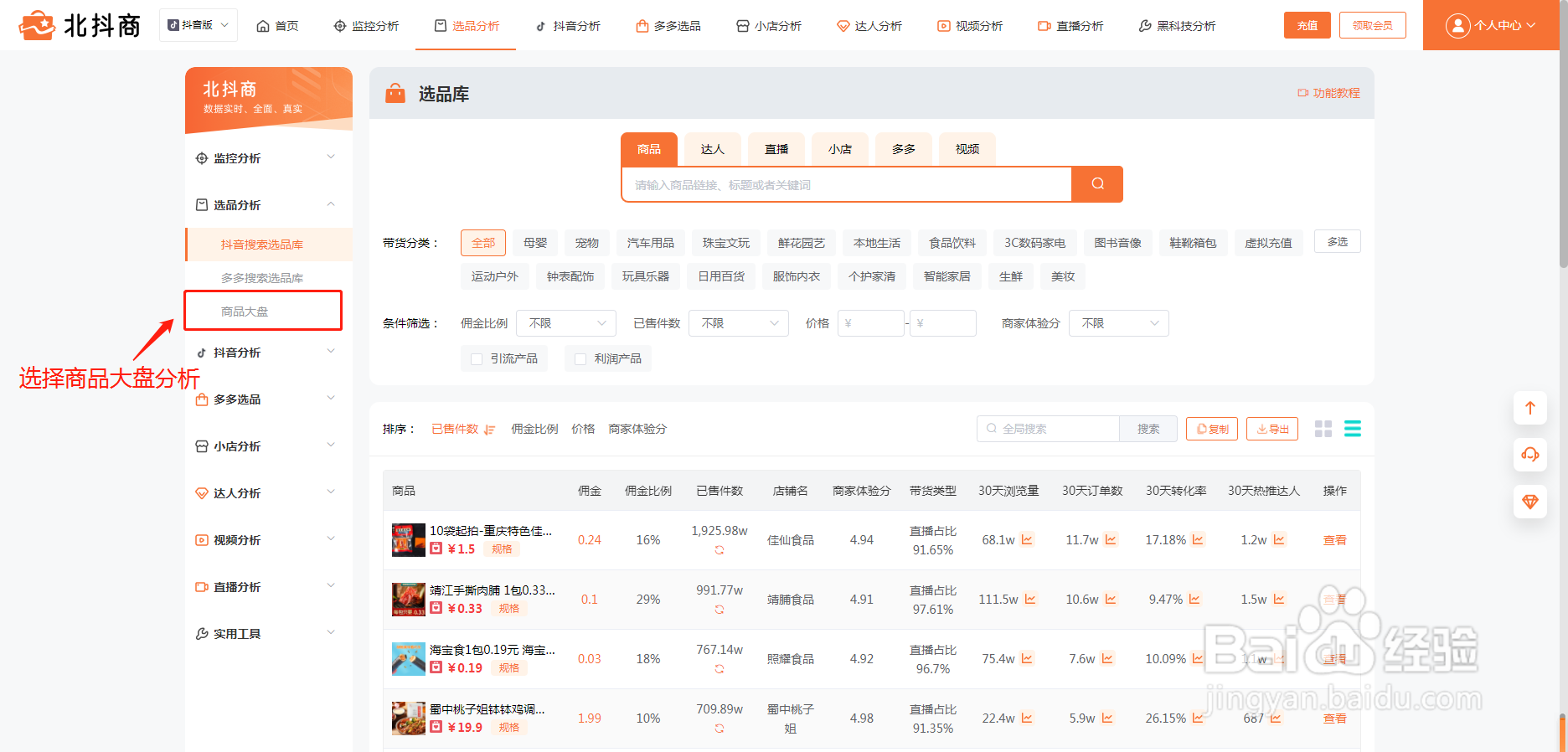Click the 充值 recharge button
The width and height of the screenshot is (1568, 752).
tap(1308, 25)
